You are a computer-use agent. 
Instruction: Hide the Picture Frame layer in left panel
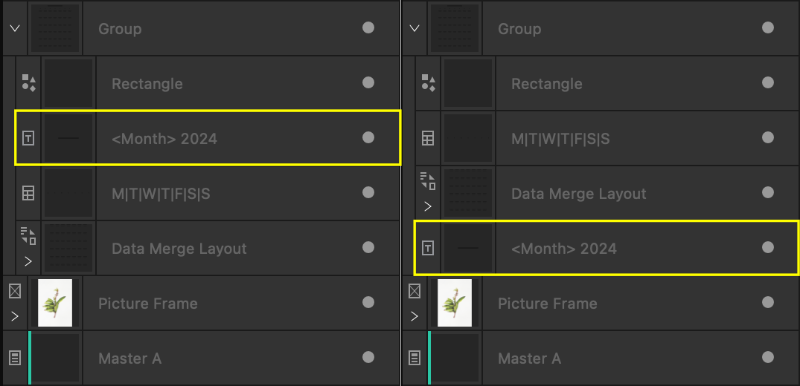tap(368, 302)
